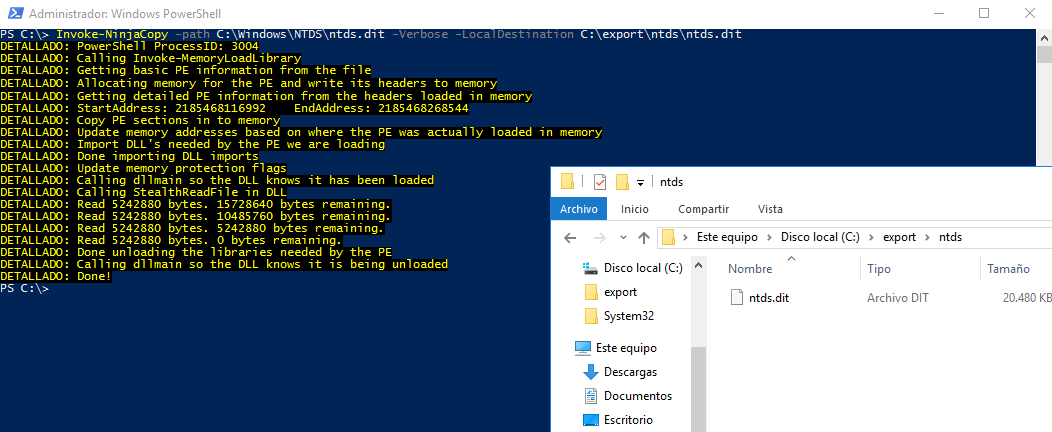Open Descargas in navigation pane
The image size is (1052, 432).
coord(629,372)
